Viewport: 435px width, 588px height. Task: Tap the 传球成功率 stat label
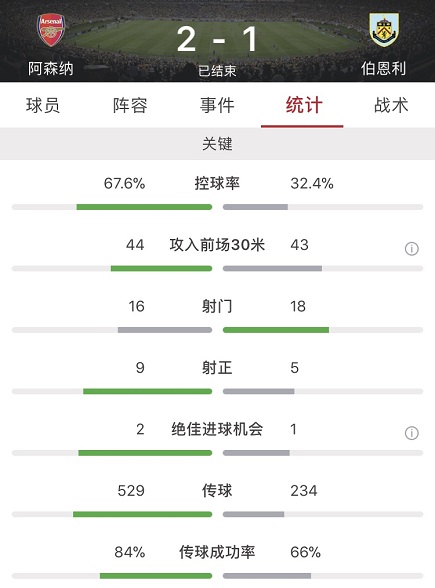217,552
